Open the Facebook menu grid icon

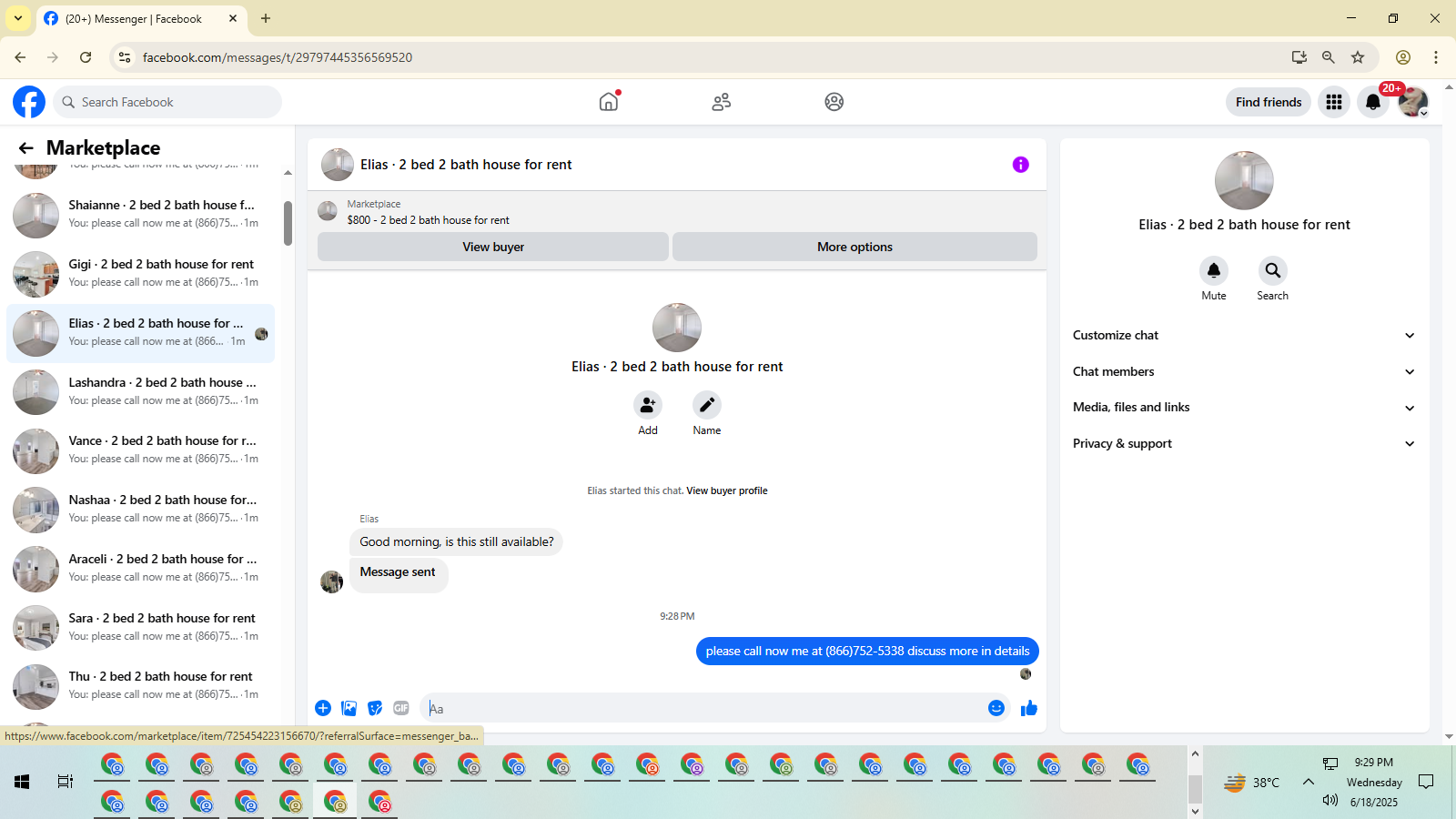coord(1334,102)
